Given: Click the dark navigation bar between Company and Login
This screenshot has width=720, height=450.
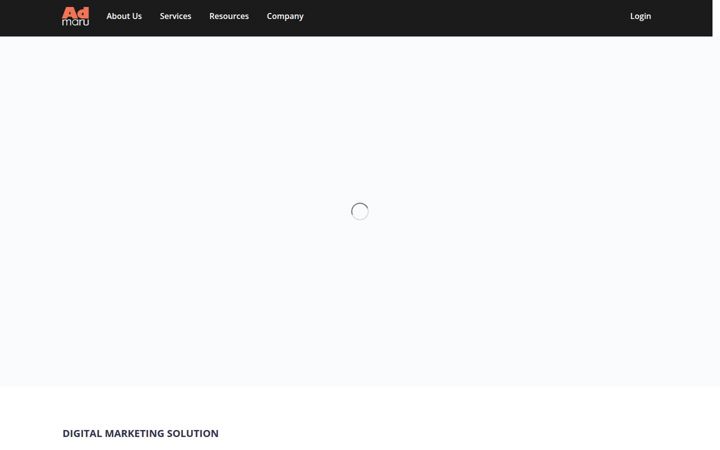Looking at the screenshot, I should point(466,17).
